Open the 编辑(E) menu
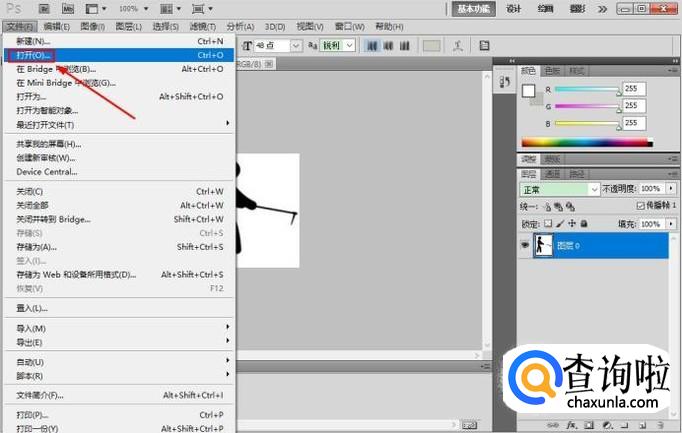682x433 pixels. [57, 27]
